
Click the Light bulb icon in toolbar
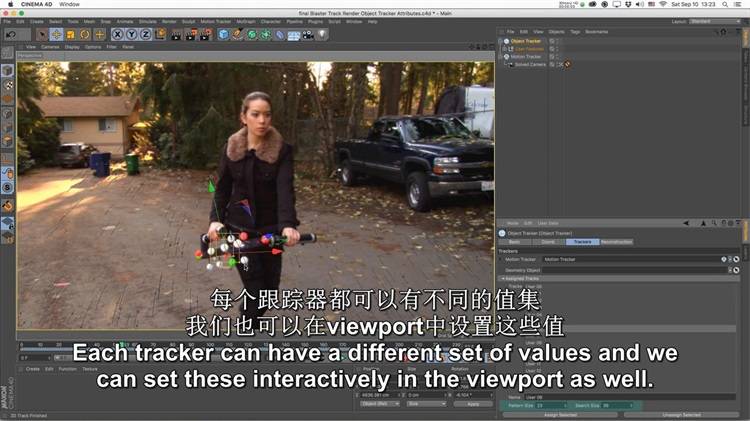(x=323, y=34)
